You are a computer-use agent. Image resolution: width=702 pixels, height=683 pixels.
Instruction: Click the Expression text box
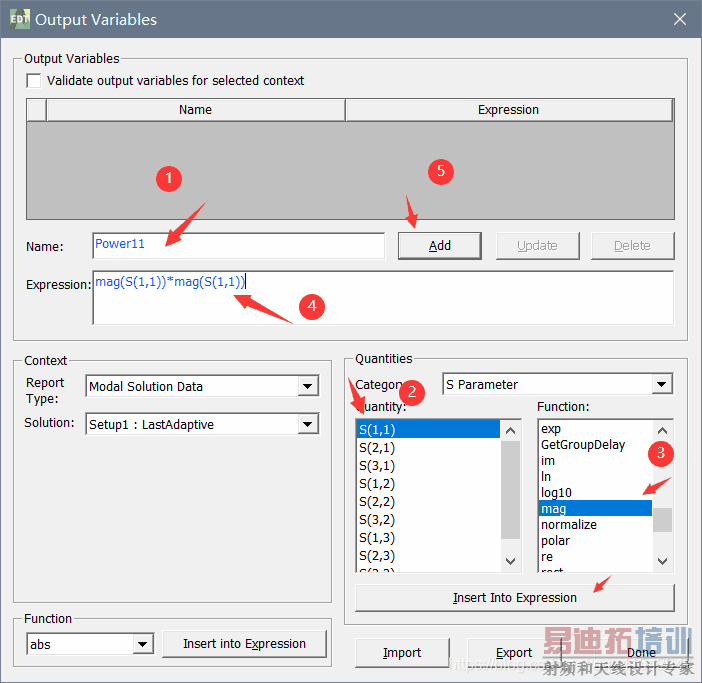(383, 298)
